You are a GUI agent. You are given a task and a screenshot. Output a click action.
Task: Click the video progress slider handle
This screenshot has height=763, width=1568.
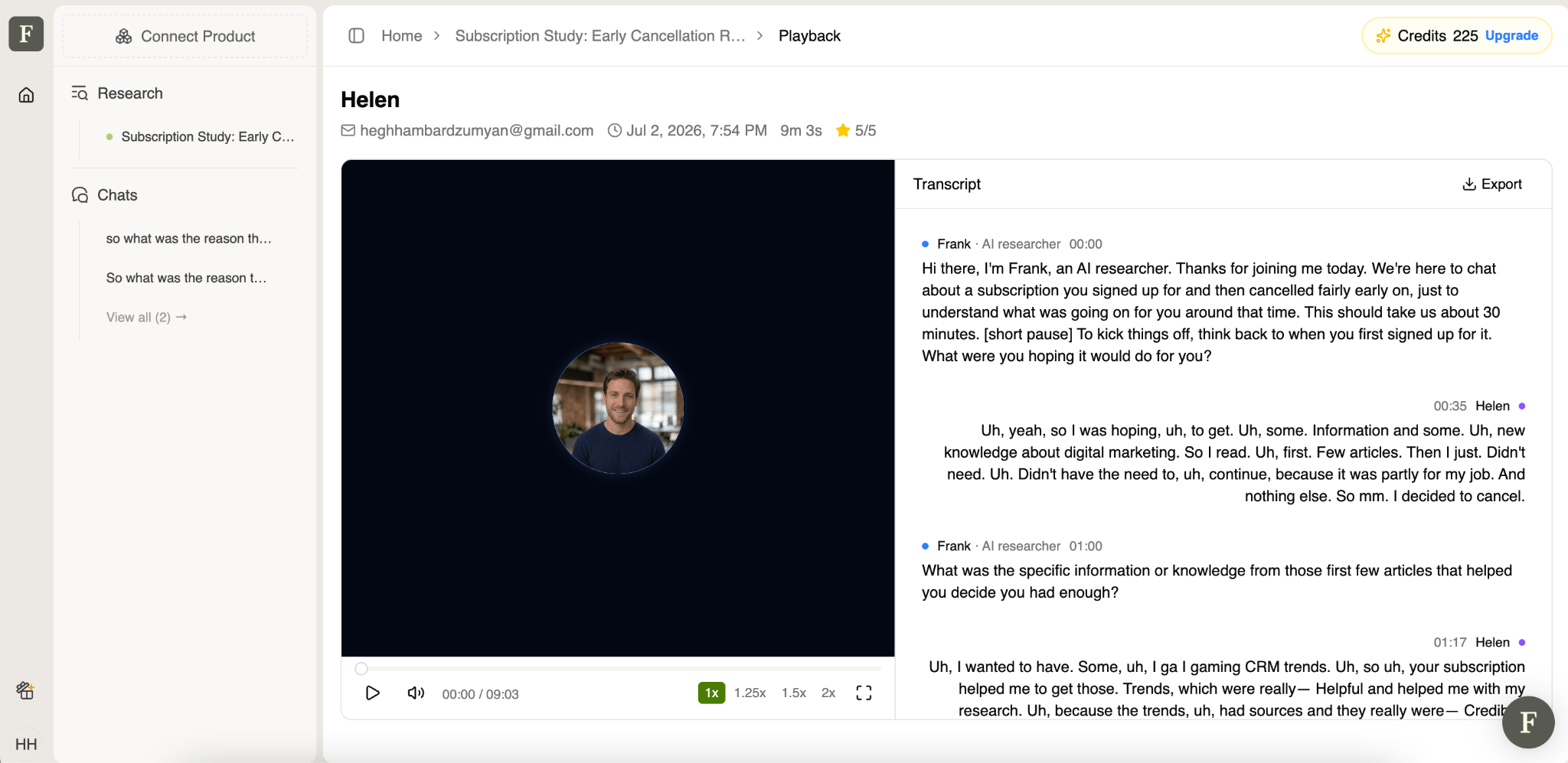point(361,669)
